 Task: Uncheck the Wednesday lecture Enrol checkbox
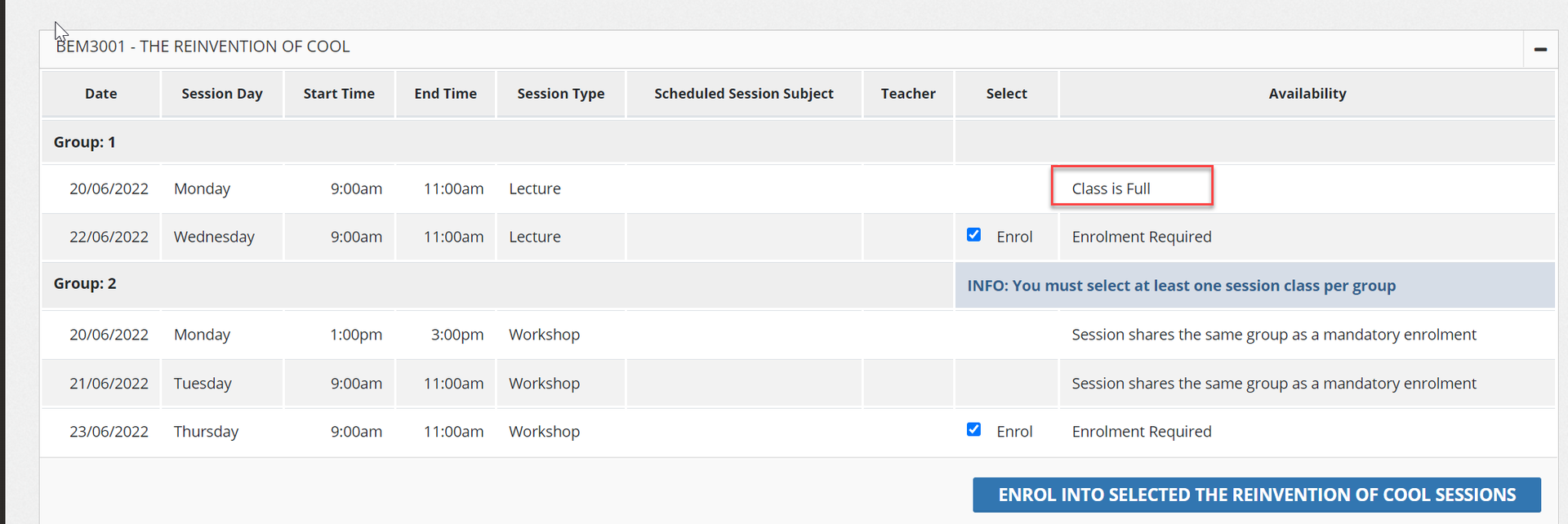click(973, 235)
